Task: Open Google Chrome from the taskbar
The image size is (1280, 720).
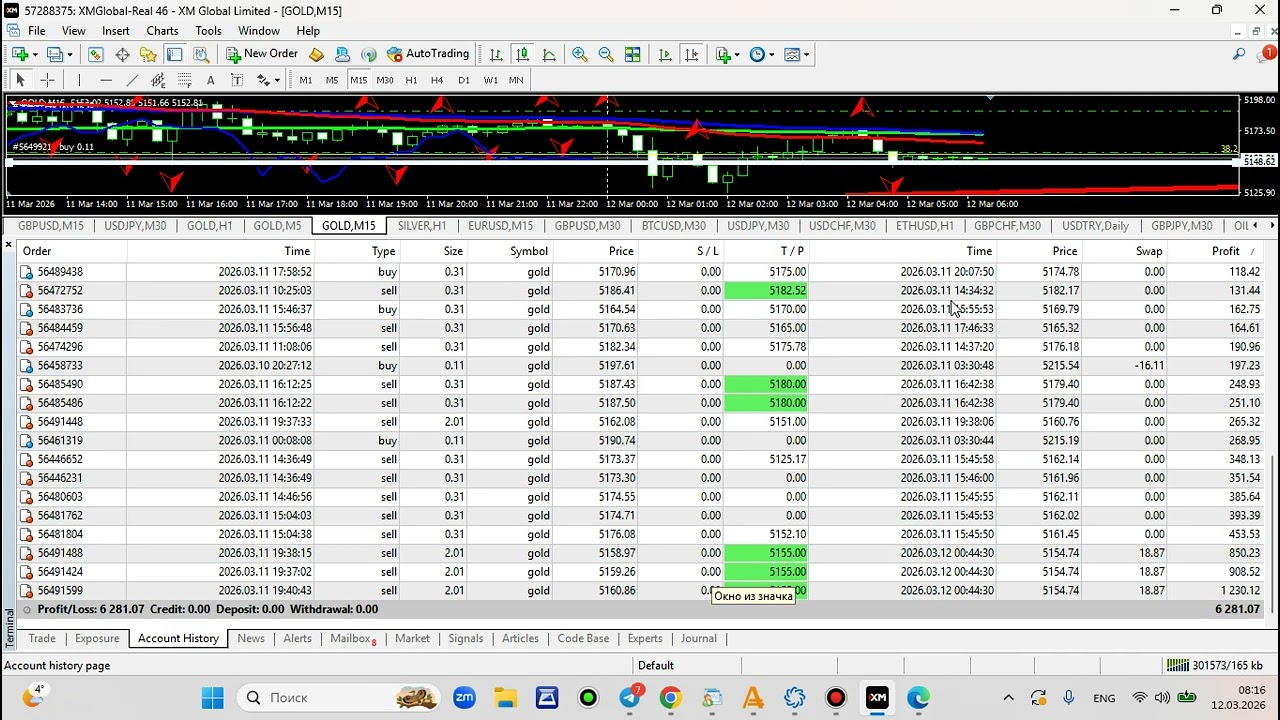Action: (x=670, y=698)
